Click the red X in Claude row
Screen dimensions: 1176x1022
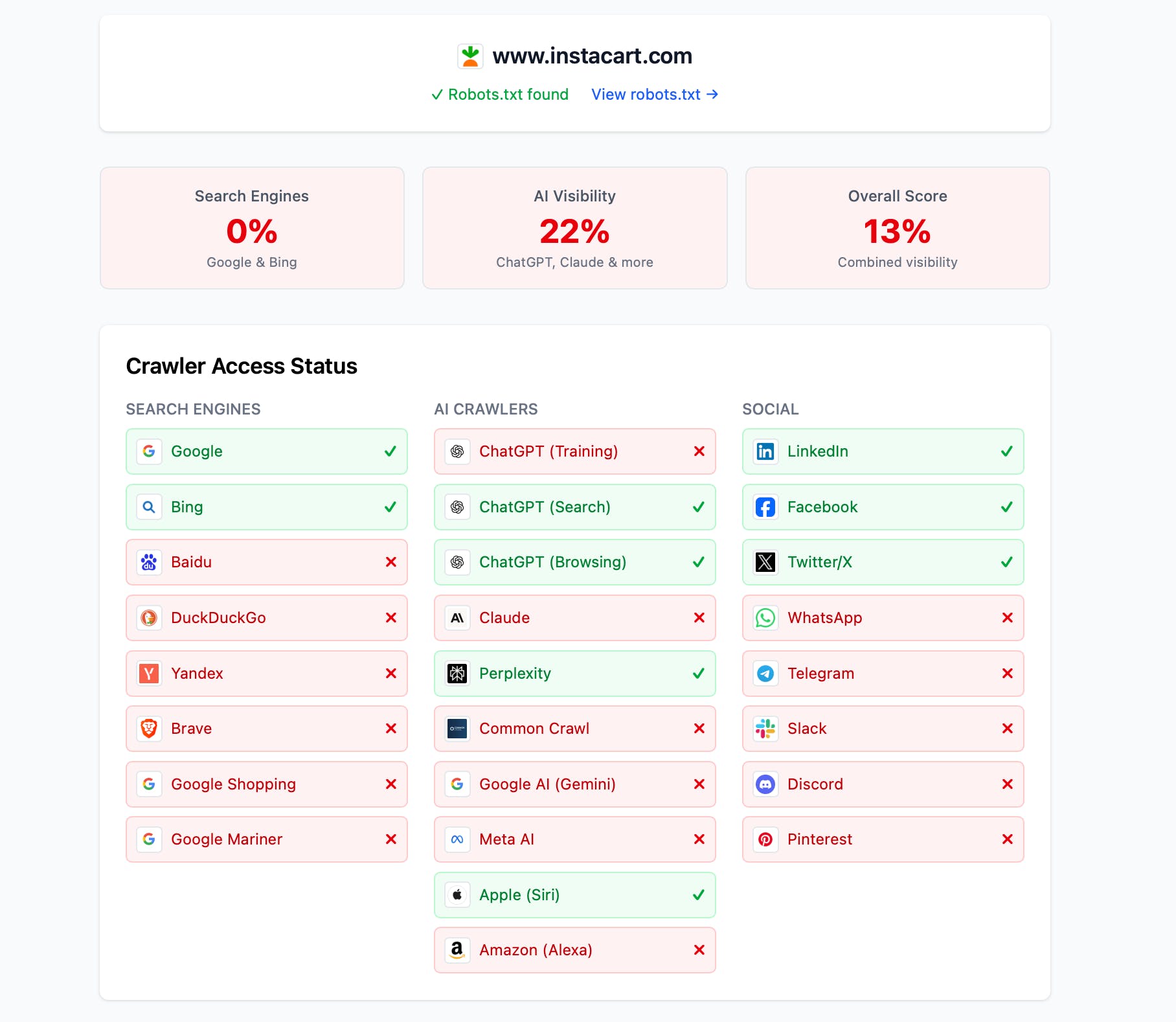[699, 618]
